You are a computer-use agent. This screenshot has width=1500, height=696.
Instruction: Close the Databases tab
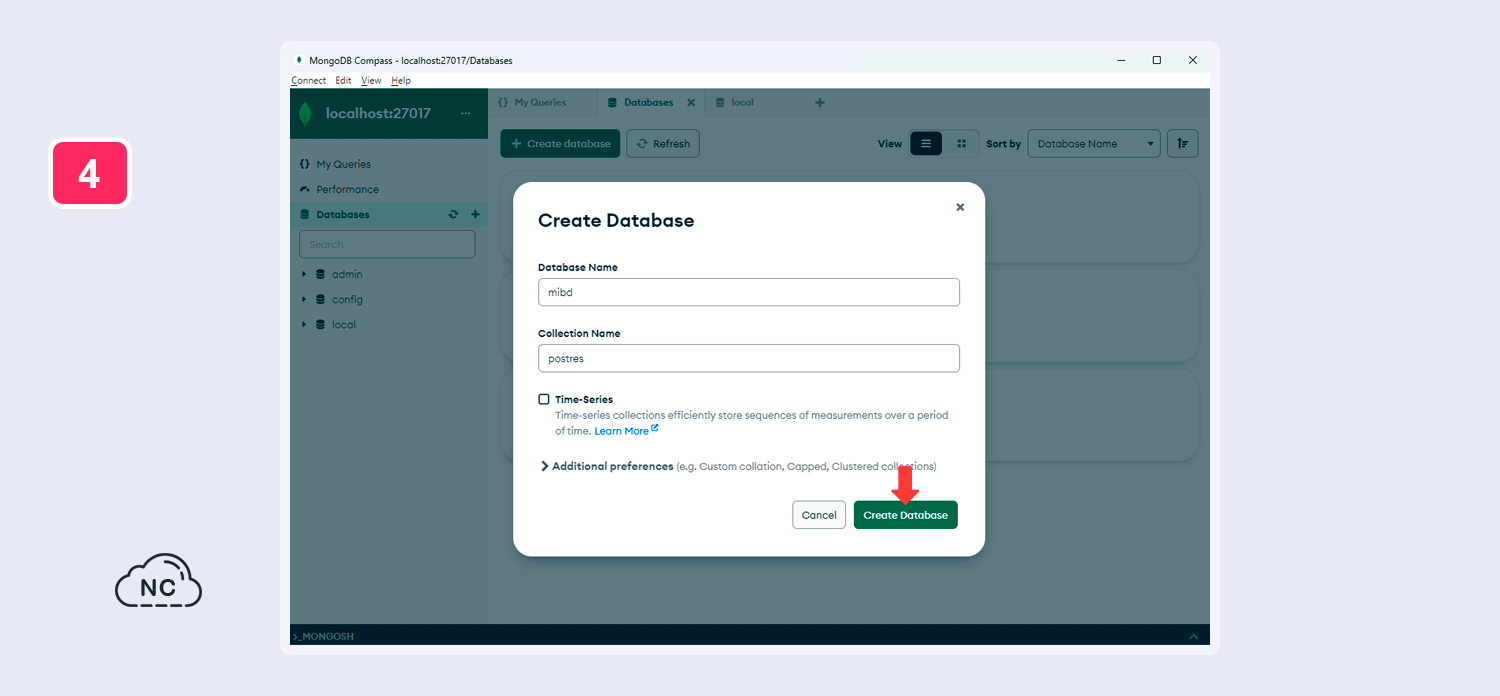[691, 103]
